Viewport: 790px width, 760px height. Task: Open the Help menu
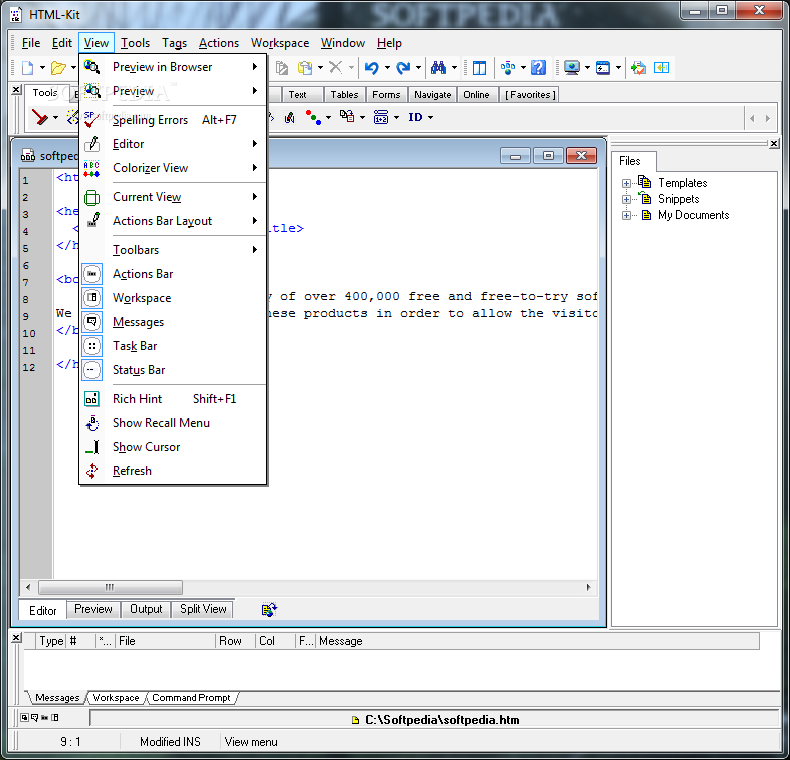pyautogui.click(x=389, y=43)
